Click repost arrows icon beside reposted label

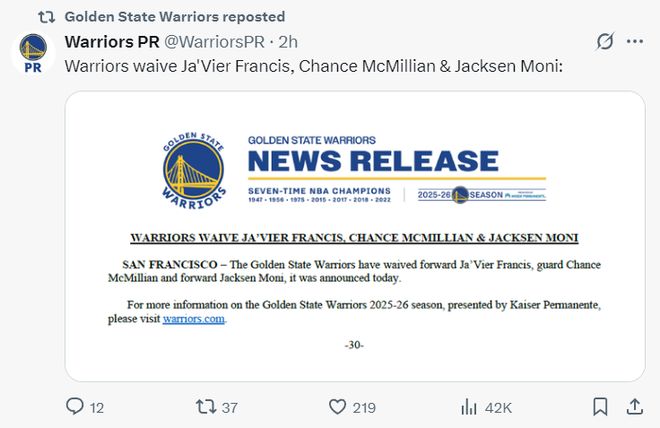(x=45, y=16)
